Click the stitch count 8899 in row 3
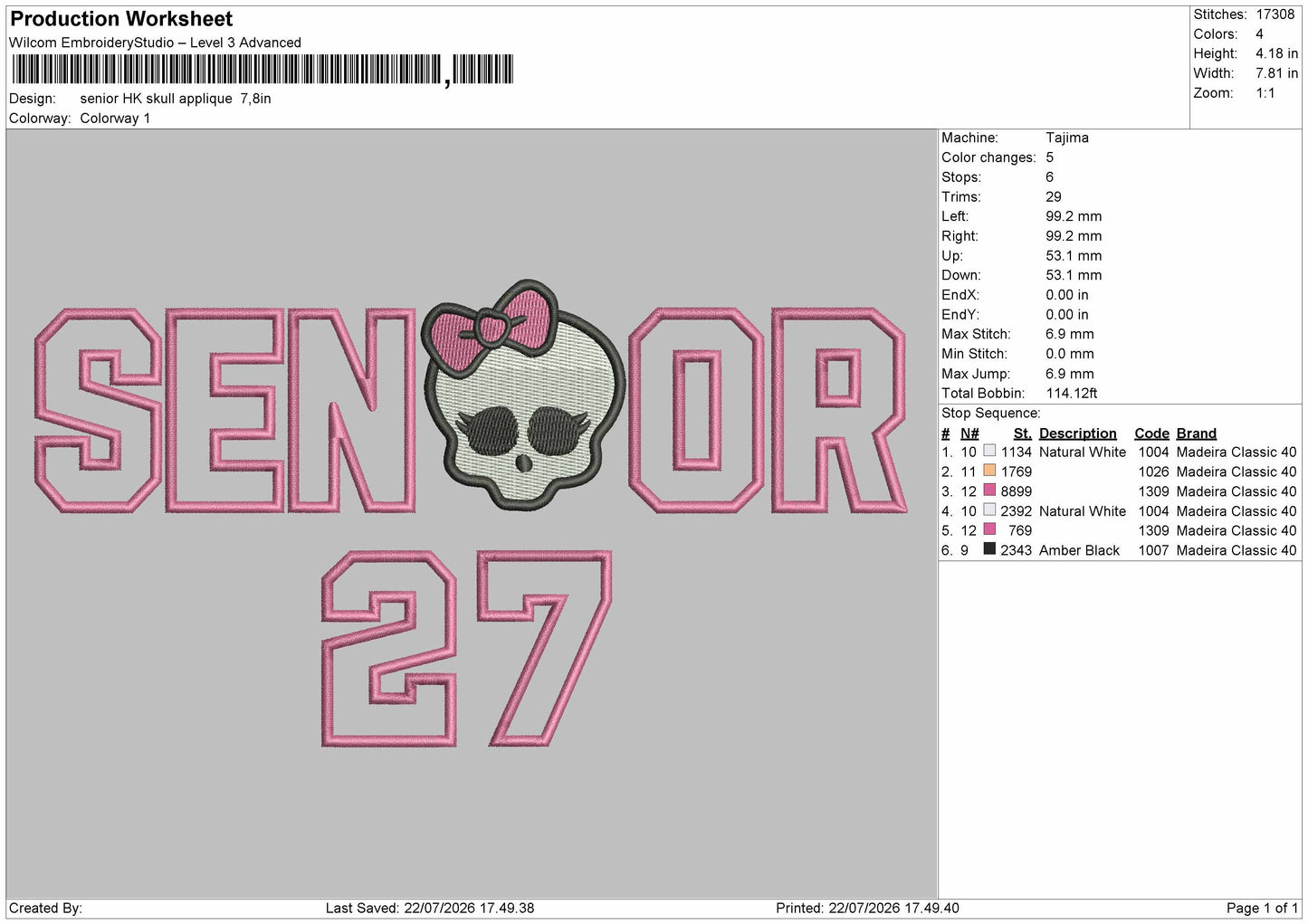1308x924 pixels. 1016,491
